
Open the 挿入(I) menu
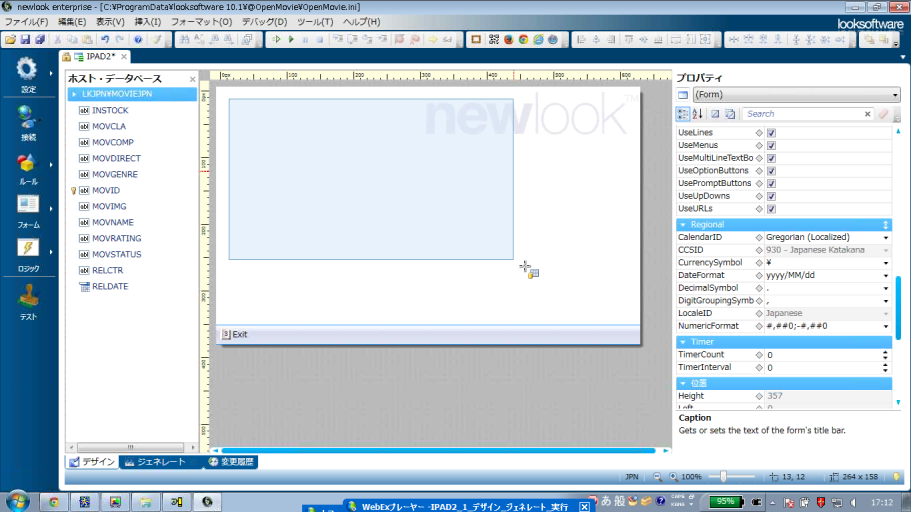[x=148, y=22]
